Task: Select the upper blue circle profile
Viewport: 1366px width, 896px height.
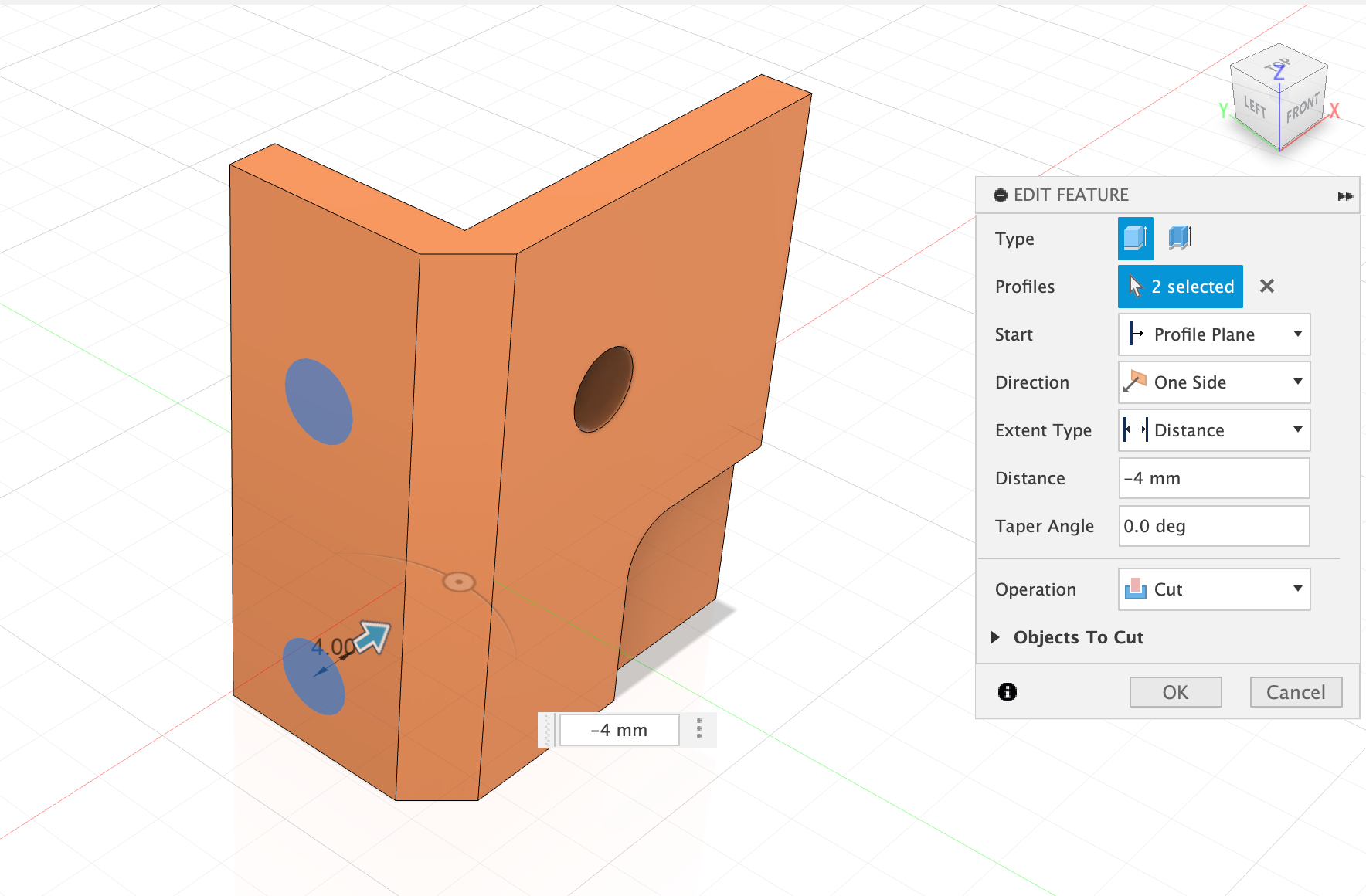Action: click(318, 402)
